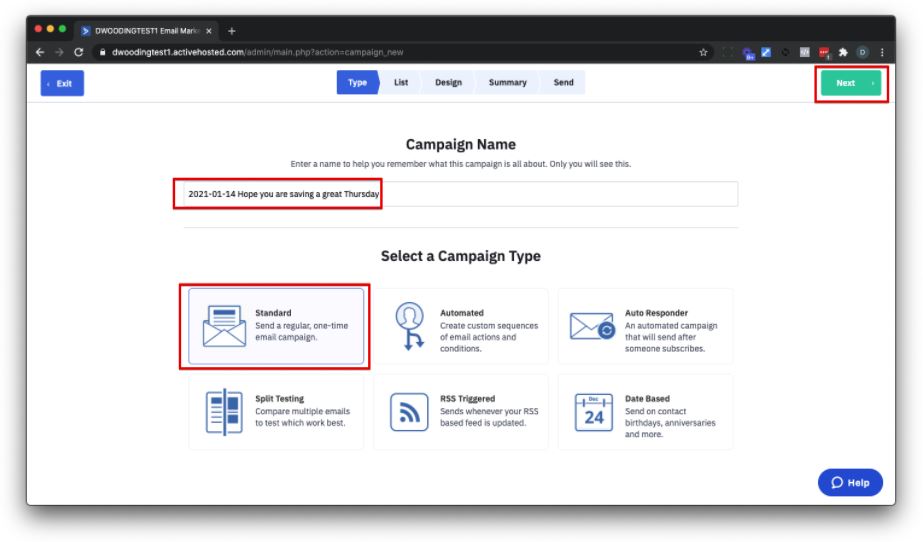The height and width of the screenshot is (542, 923).
Task: Choose the Automated campaign icon
Action: 409,327
